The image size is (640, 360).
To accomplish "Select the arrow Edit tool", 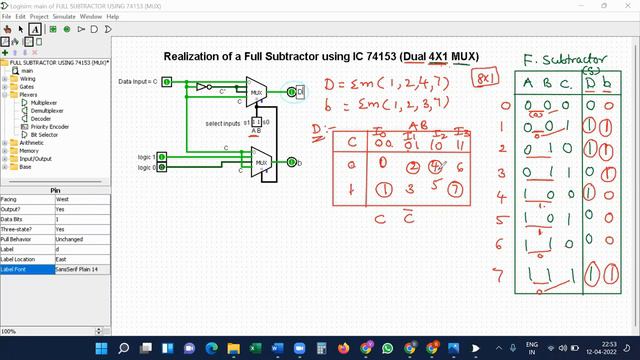I will pyautogui.click(x=21, y=29).
